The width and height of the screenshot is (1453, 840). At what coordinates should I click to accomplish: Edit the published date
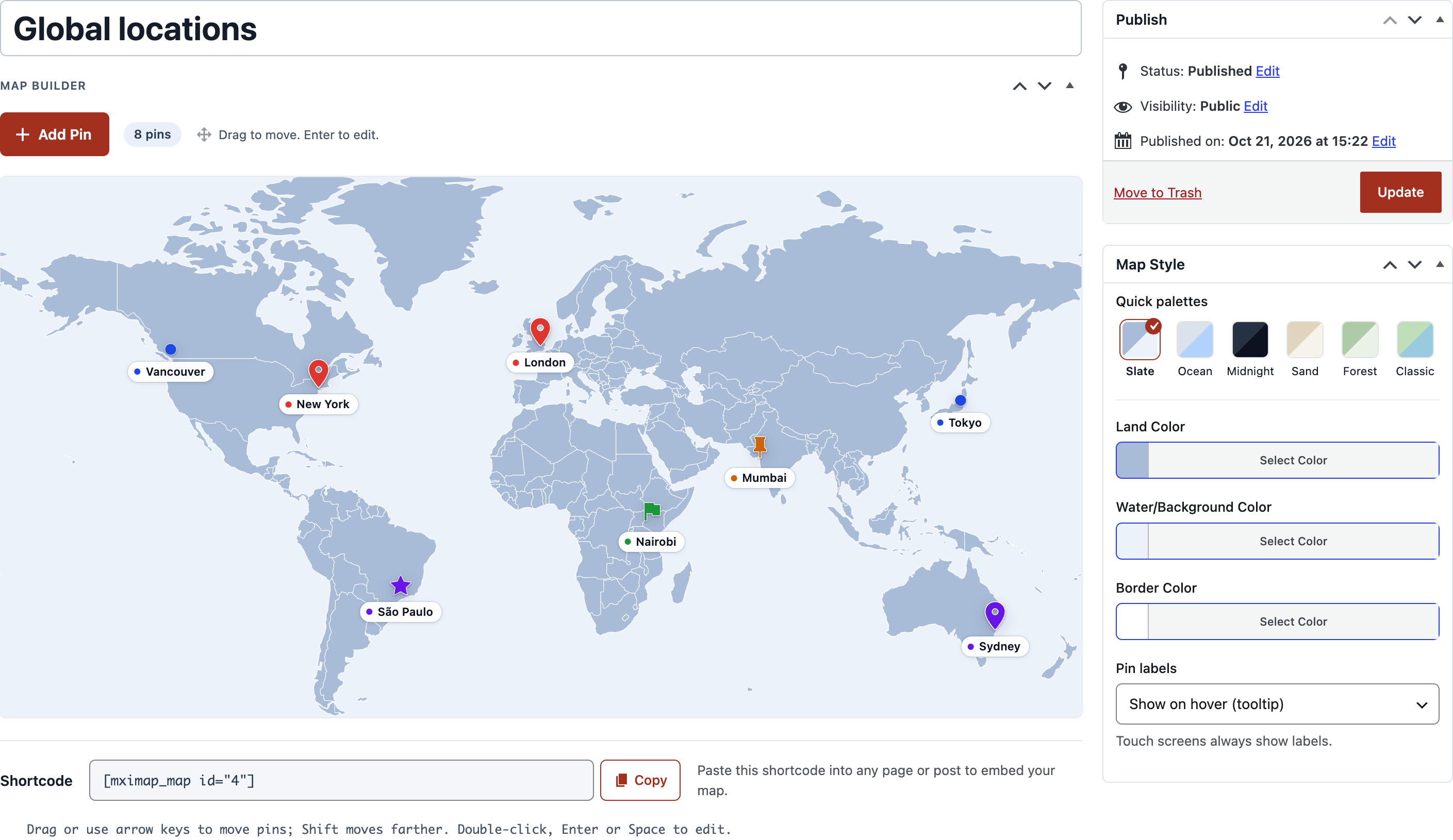[x=1383, y=141]
